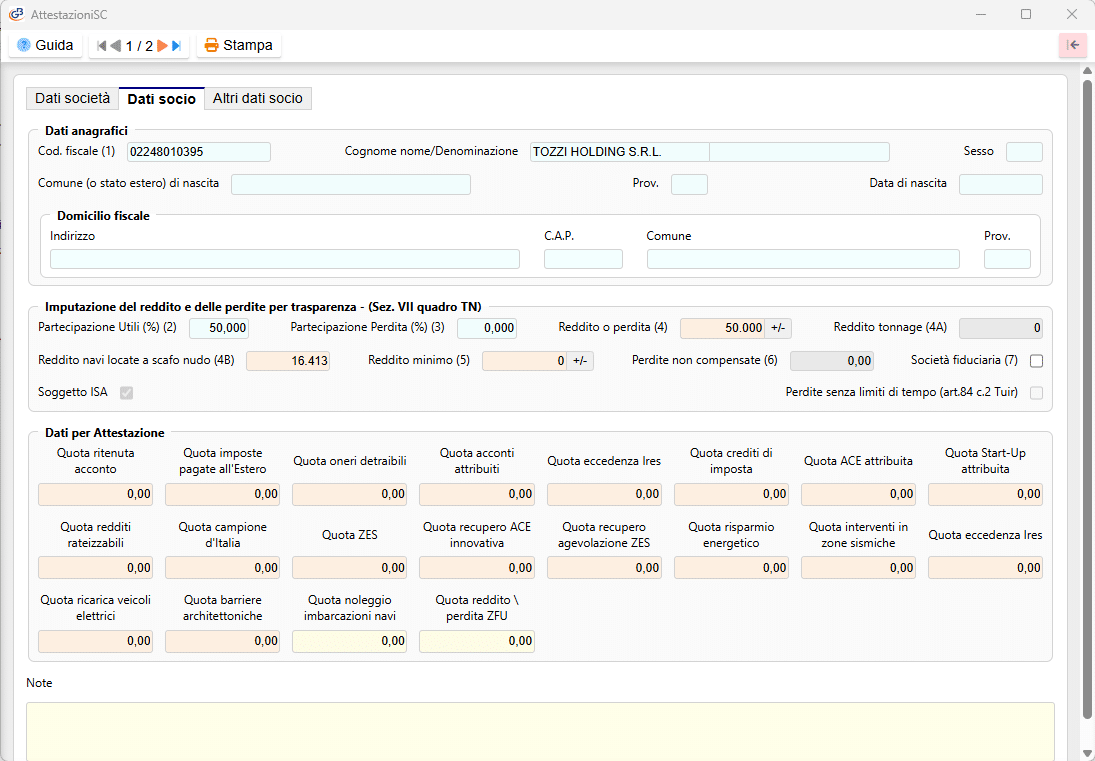
Task: Click the AttestazioniSC app icon in title bar
Action: pos(16,14)
